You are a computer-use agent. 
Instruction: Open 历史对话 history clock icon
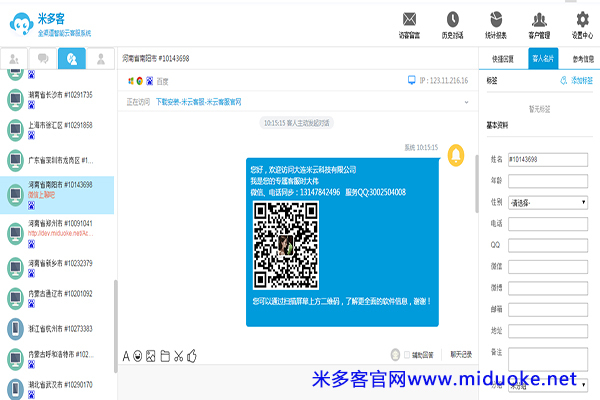(452, 19)
